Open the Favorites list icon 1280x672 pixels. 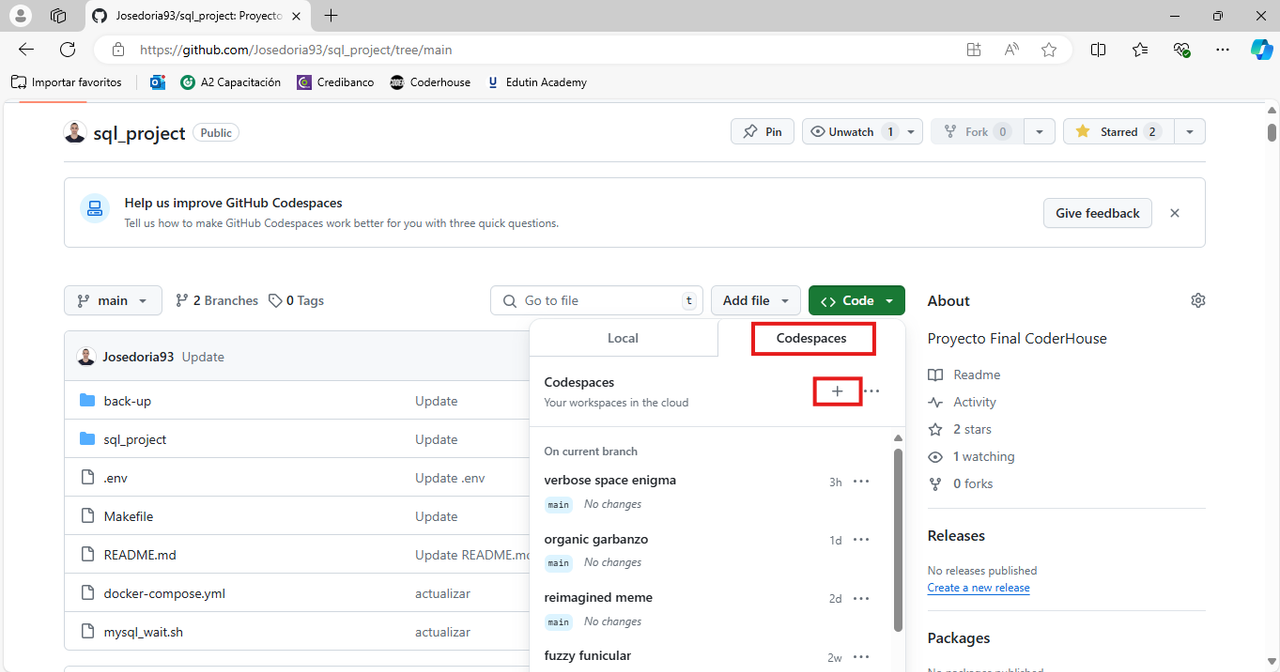(1140, 49)
